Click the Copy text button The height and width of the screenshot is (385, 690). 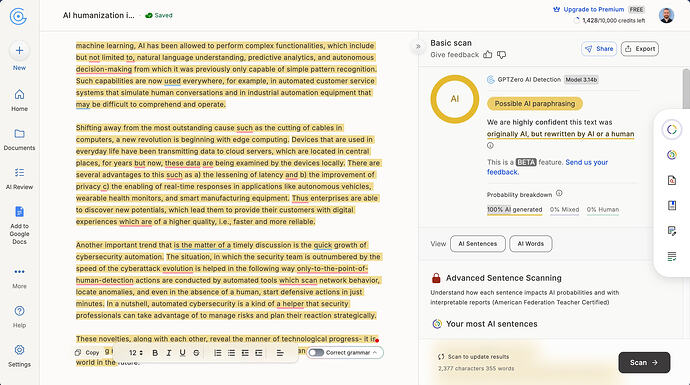pos(88,352)
